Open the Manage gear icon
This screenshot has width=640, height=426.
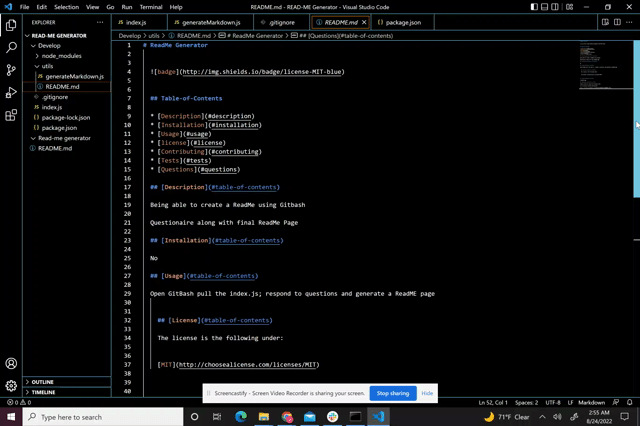pos(11,385)
